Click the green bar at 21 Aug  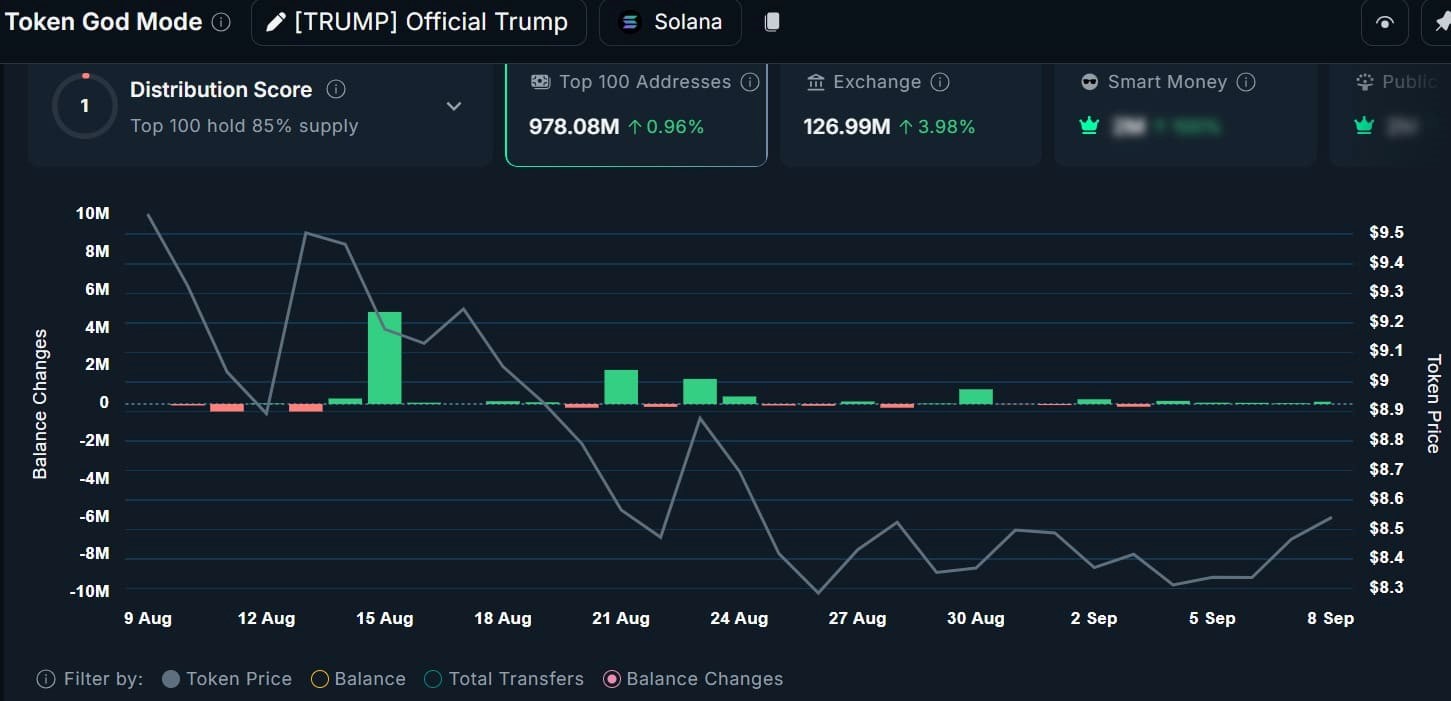tap(621, 387)
